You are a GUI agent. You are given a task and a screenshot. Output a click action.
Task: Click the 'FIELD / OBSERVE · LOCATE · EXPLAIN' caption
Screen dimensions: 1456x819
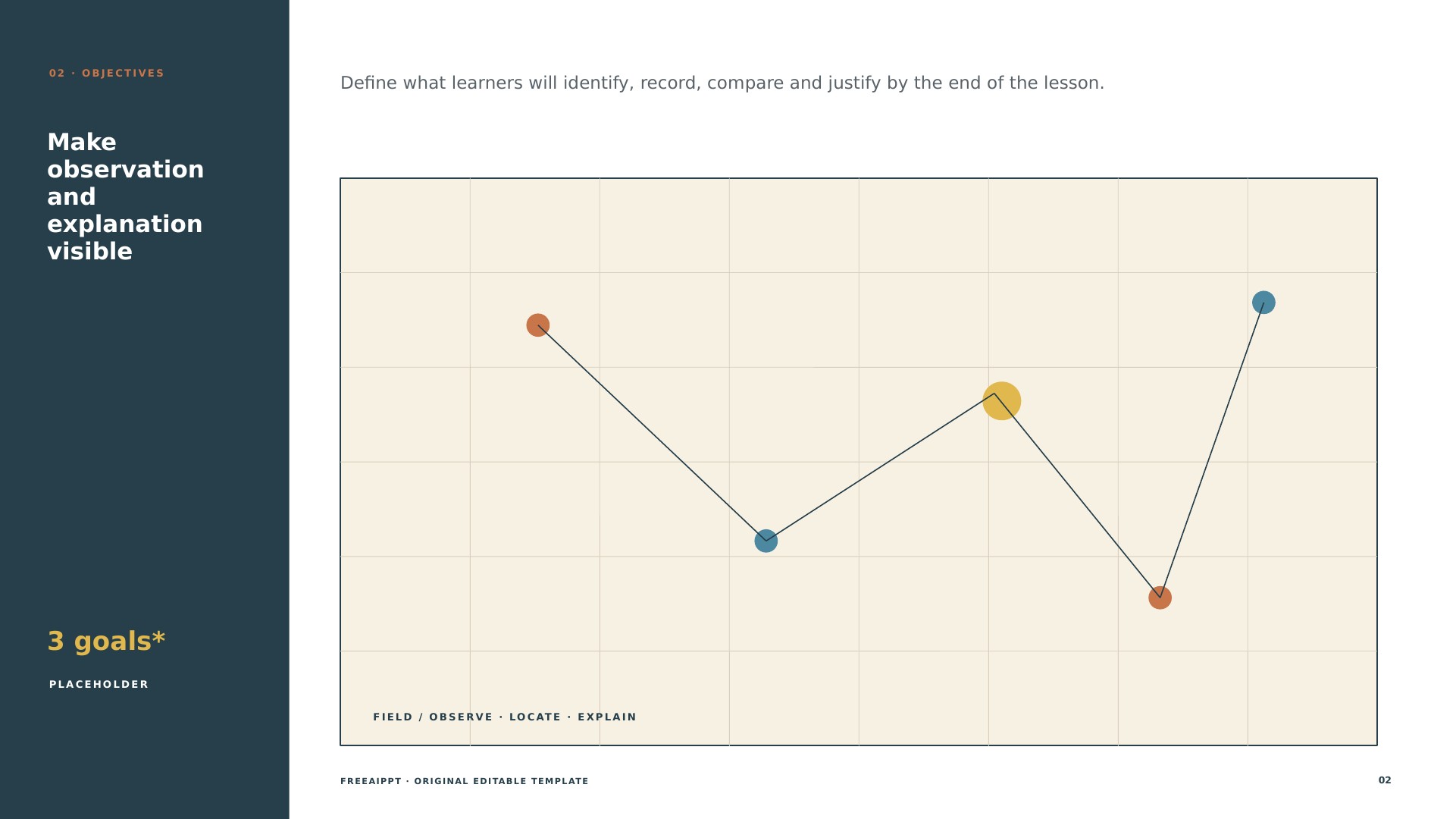(505, 717)
